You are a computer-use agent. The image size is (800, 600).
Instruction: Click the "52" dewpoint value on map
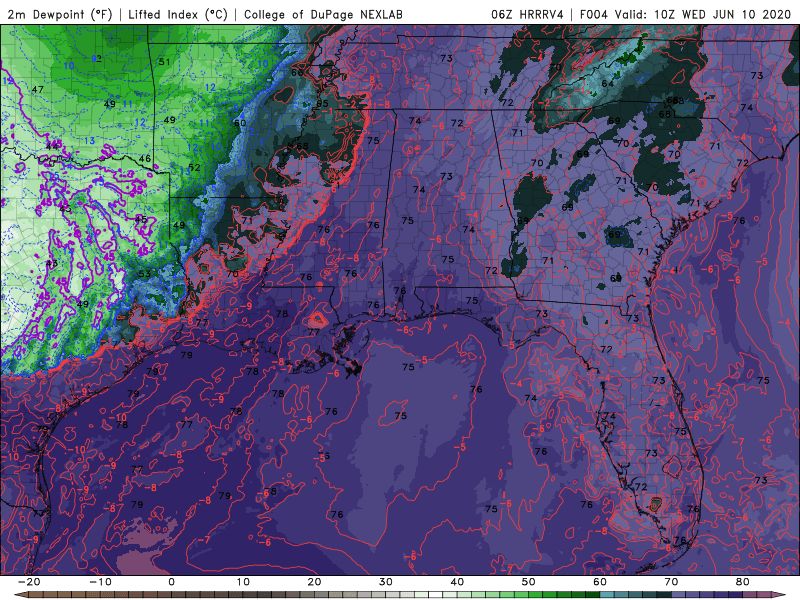(194, 167)
